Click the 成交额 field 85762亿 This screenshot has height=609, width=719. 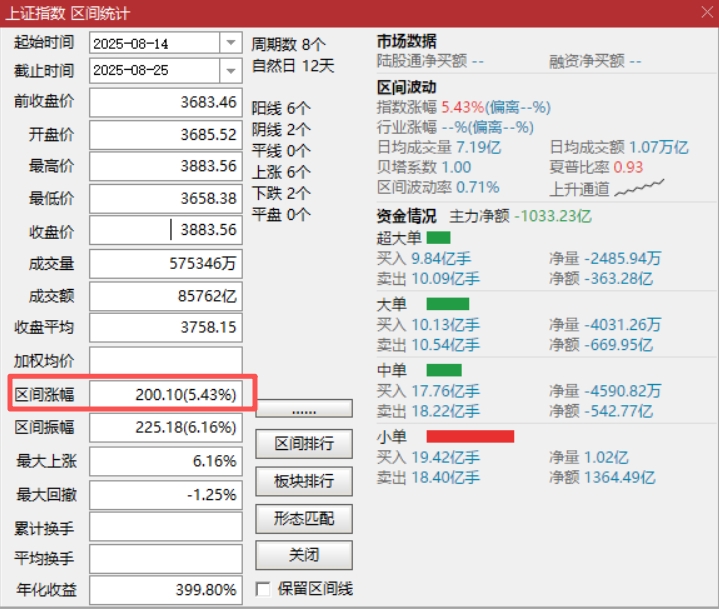tap(166, 296)
